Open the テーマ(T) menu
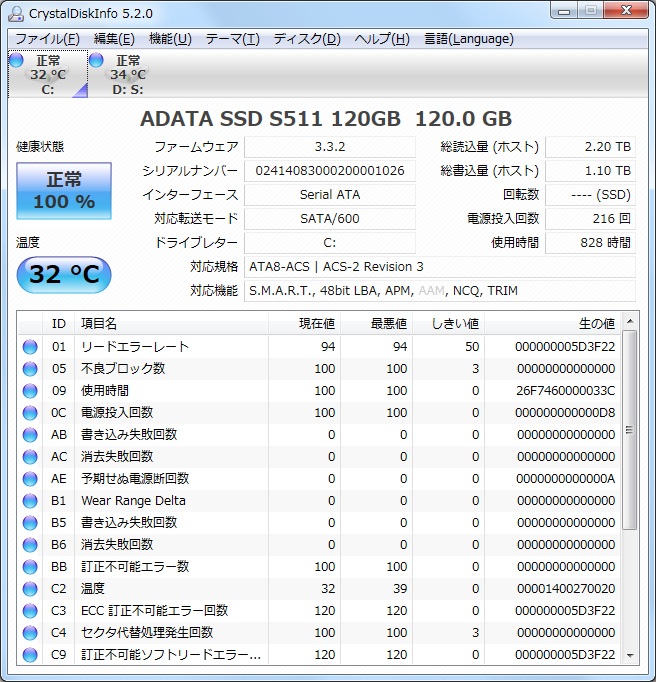Viewport: 656px width, 682px height. click(x=232, y=39)
